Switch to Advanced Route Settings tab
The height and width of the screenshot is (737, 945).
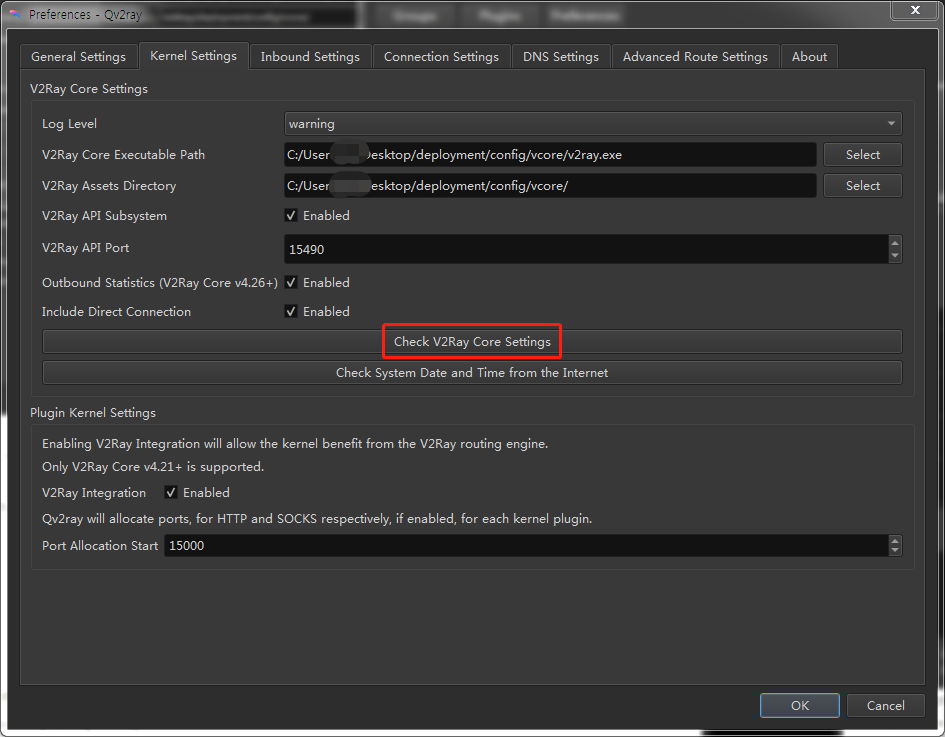click(x=695, y=57)
